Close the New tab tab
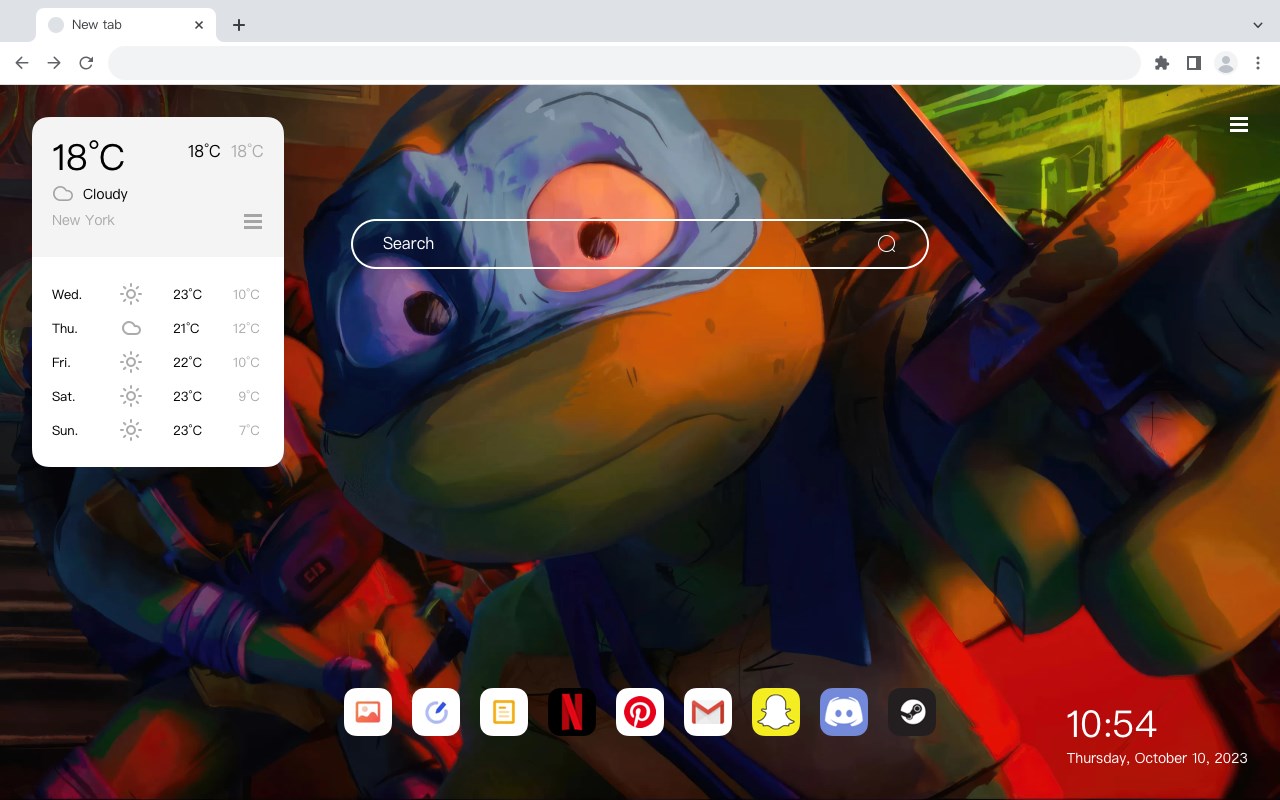 pyautogui.click(x=200, y=25)
